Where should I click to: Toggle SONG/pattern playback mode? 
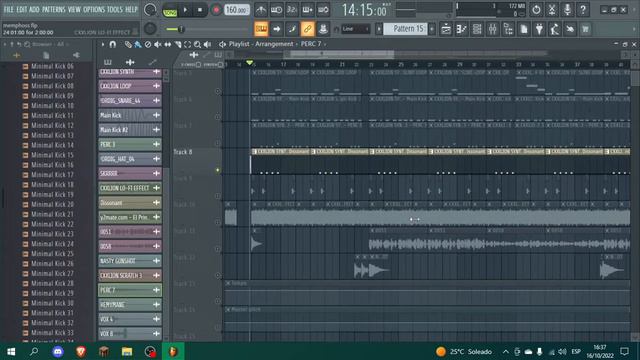(x=170, y=10)
